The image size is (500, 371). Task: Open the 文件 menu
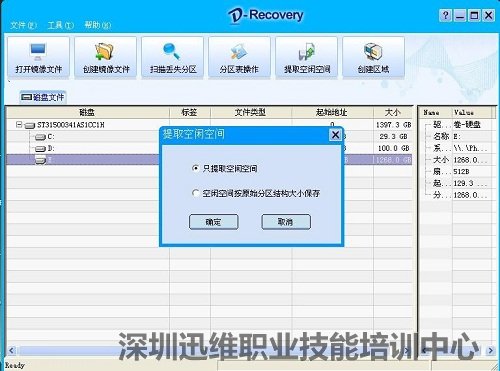point(23,25)
